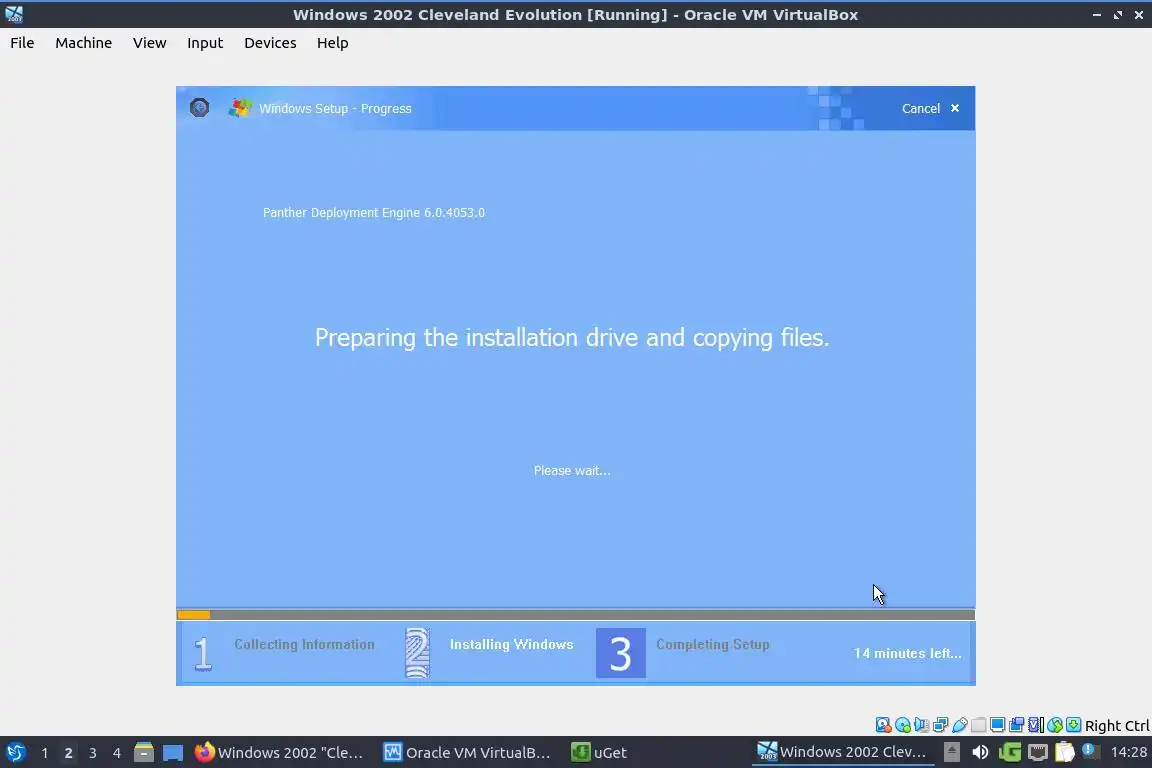The height and width of the screenshot is (768, 1152).
Task: Switch to workspace 4
Action: coord(117,753)
